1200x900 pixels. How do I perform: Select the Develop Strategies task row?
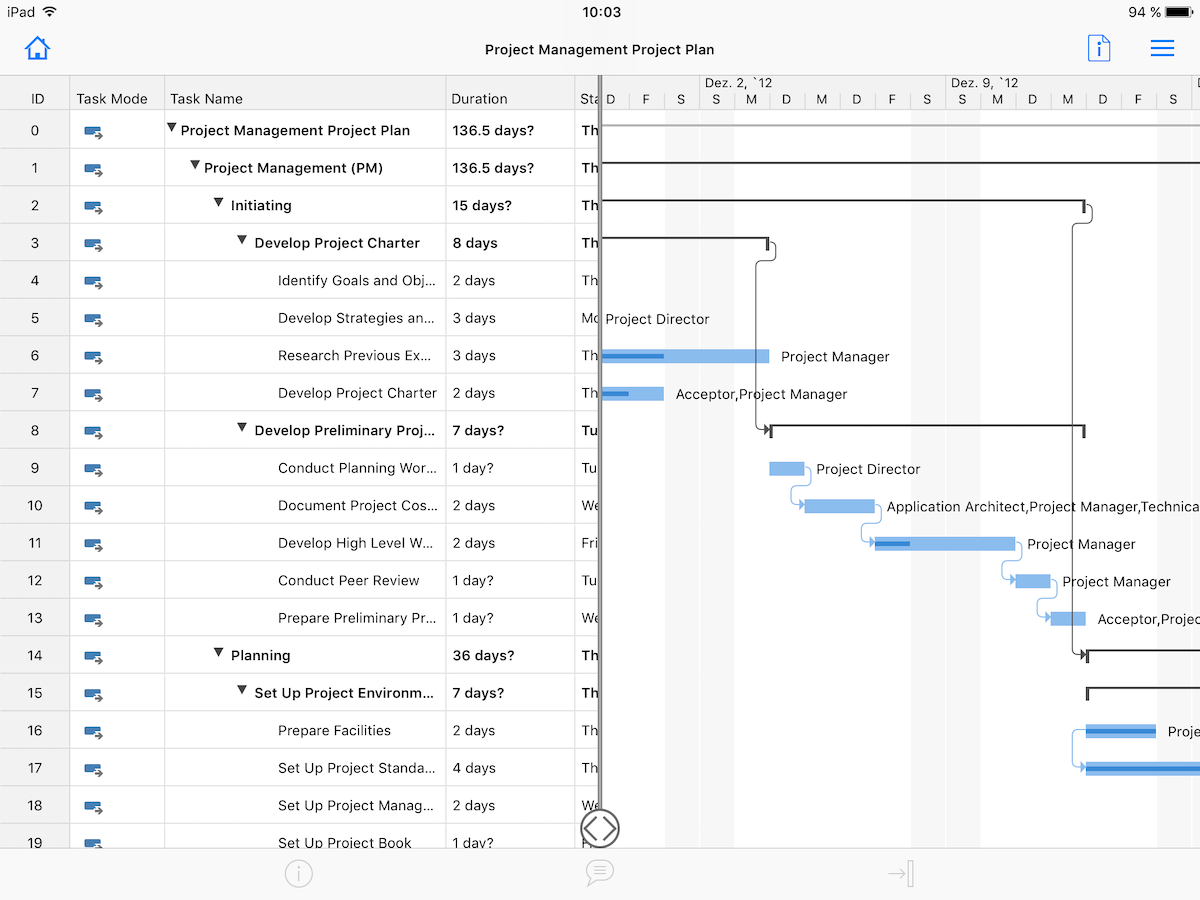point(355,318)
